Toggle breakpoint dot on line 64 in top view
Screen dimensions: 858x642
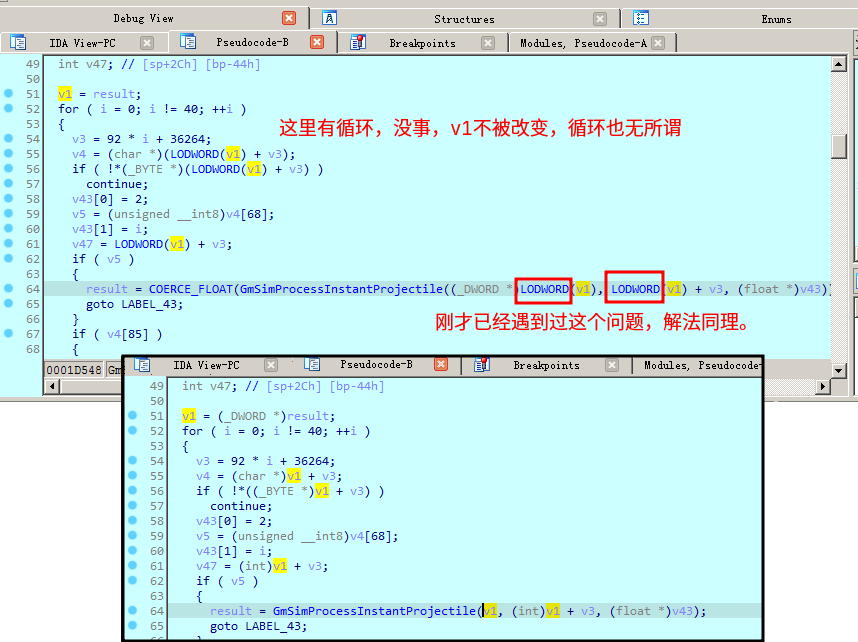8,288
